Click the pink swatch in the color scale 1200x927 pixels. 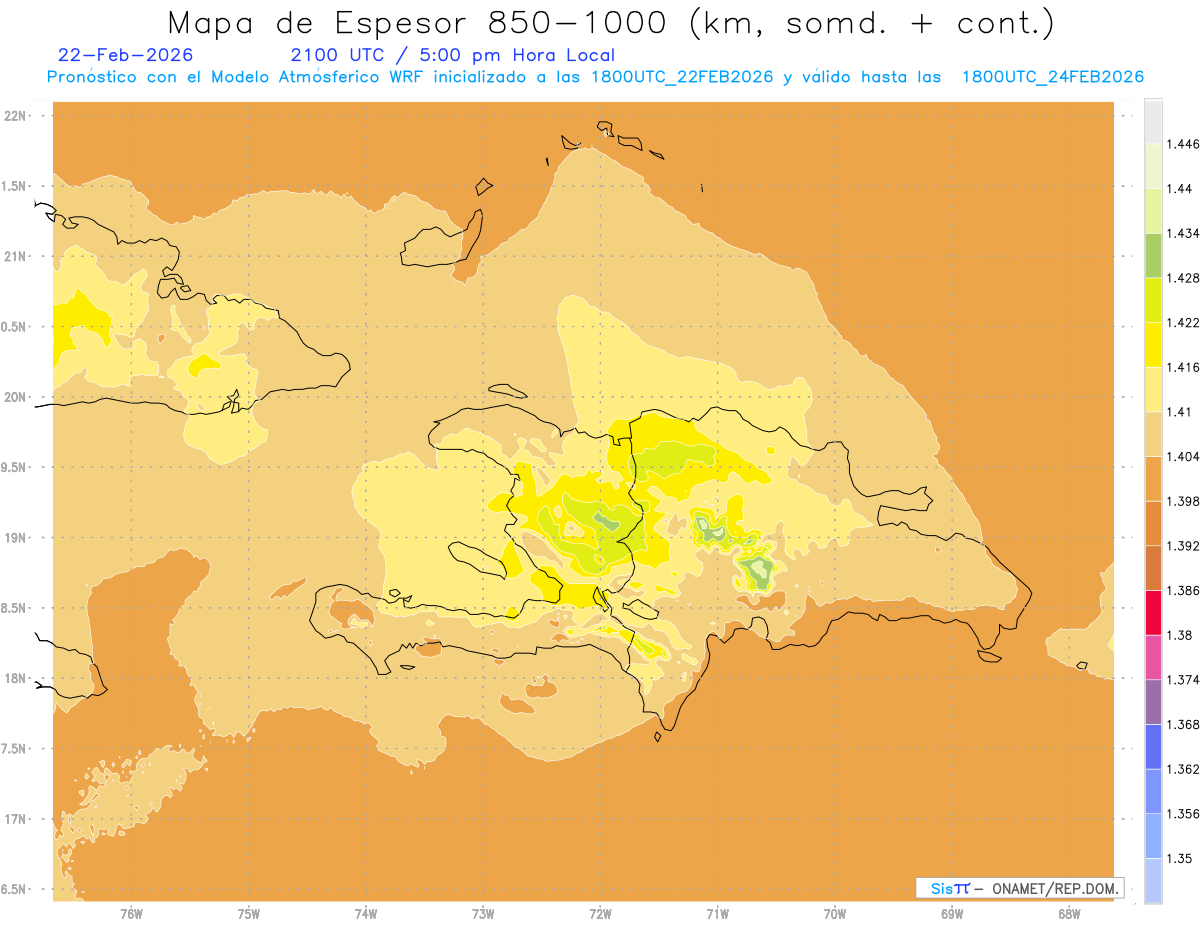pos(1153,657)
